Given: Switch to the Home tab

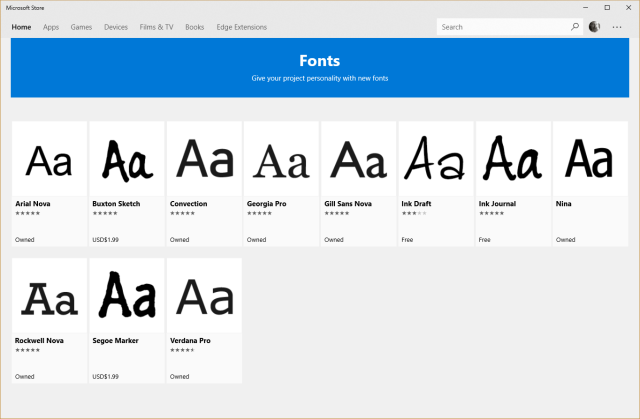Looking at the screenshot, I should click(x=21, y=27).
